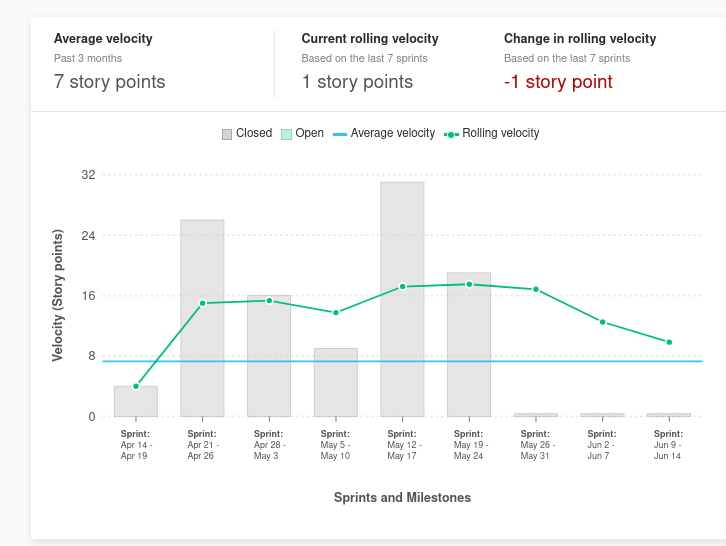Hide the Average velocity legend entry
This screenshot has width=726, height=546.
(392, 133)
